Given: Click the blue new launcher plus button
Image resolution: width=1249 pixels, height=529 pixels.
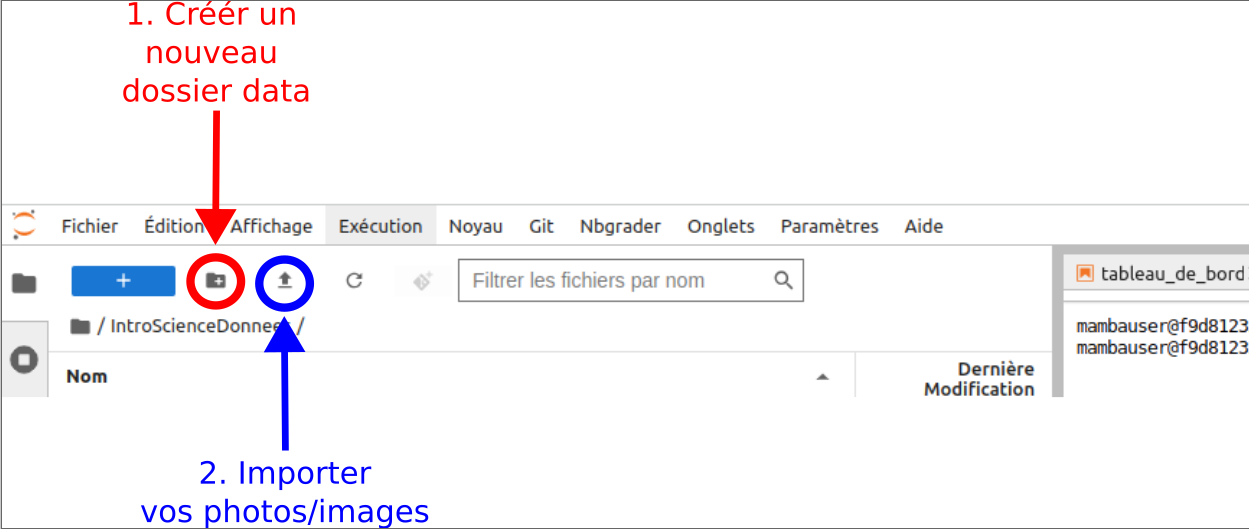Looking at the screenshot, I should click(x=123, y=281).
